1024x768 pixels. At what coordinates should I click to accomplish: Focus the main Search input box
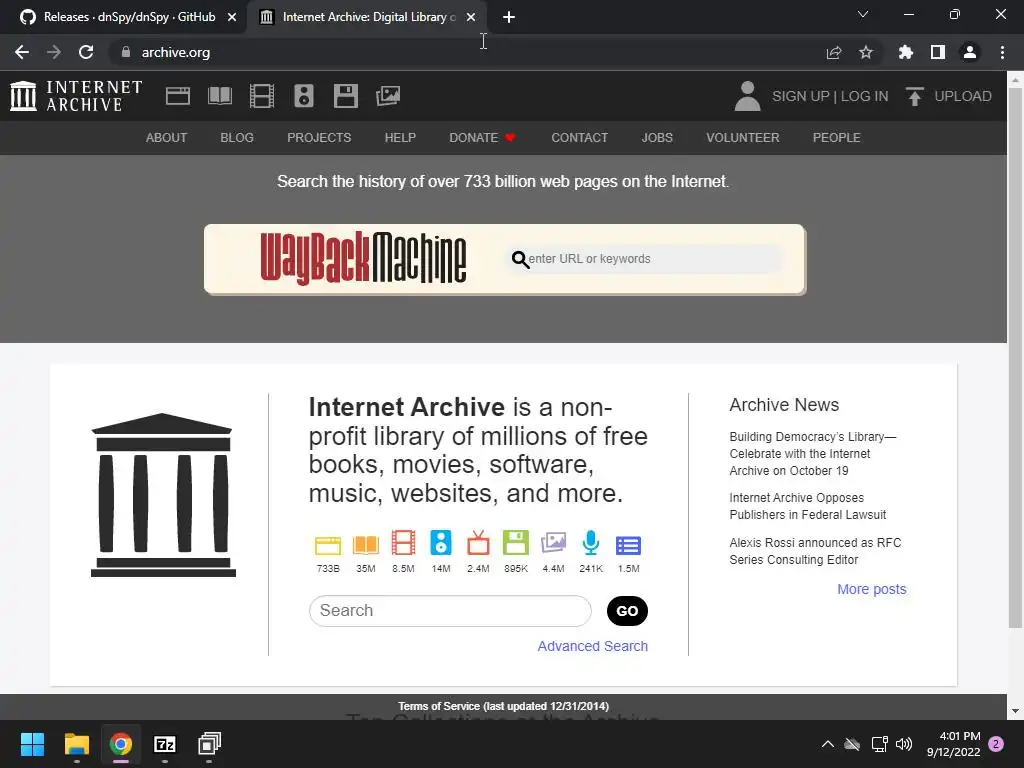450,611
